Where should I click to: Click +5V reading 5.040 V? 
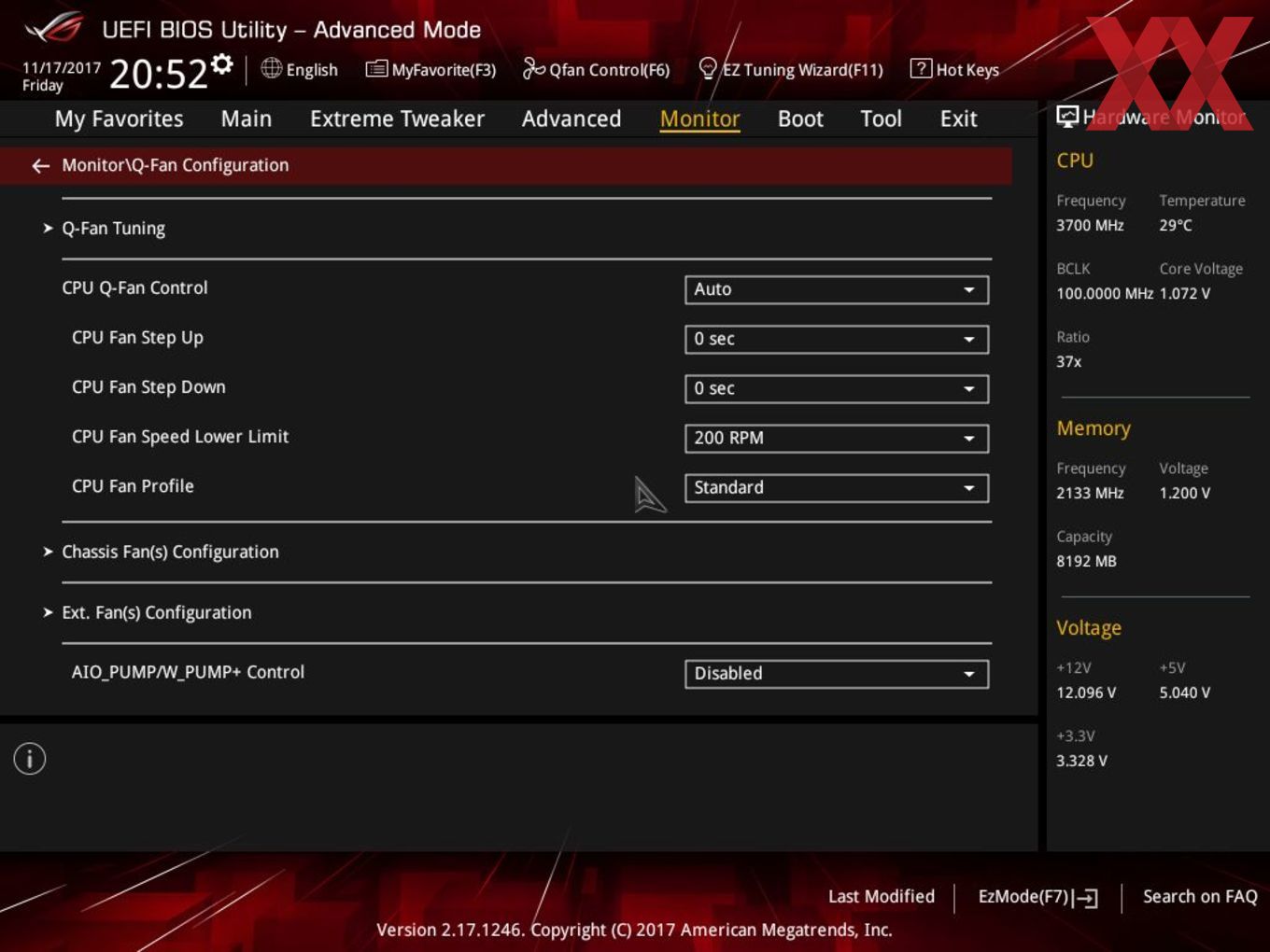[x=1184, y=693]
